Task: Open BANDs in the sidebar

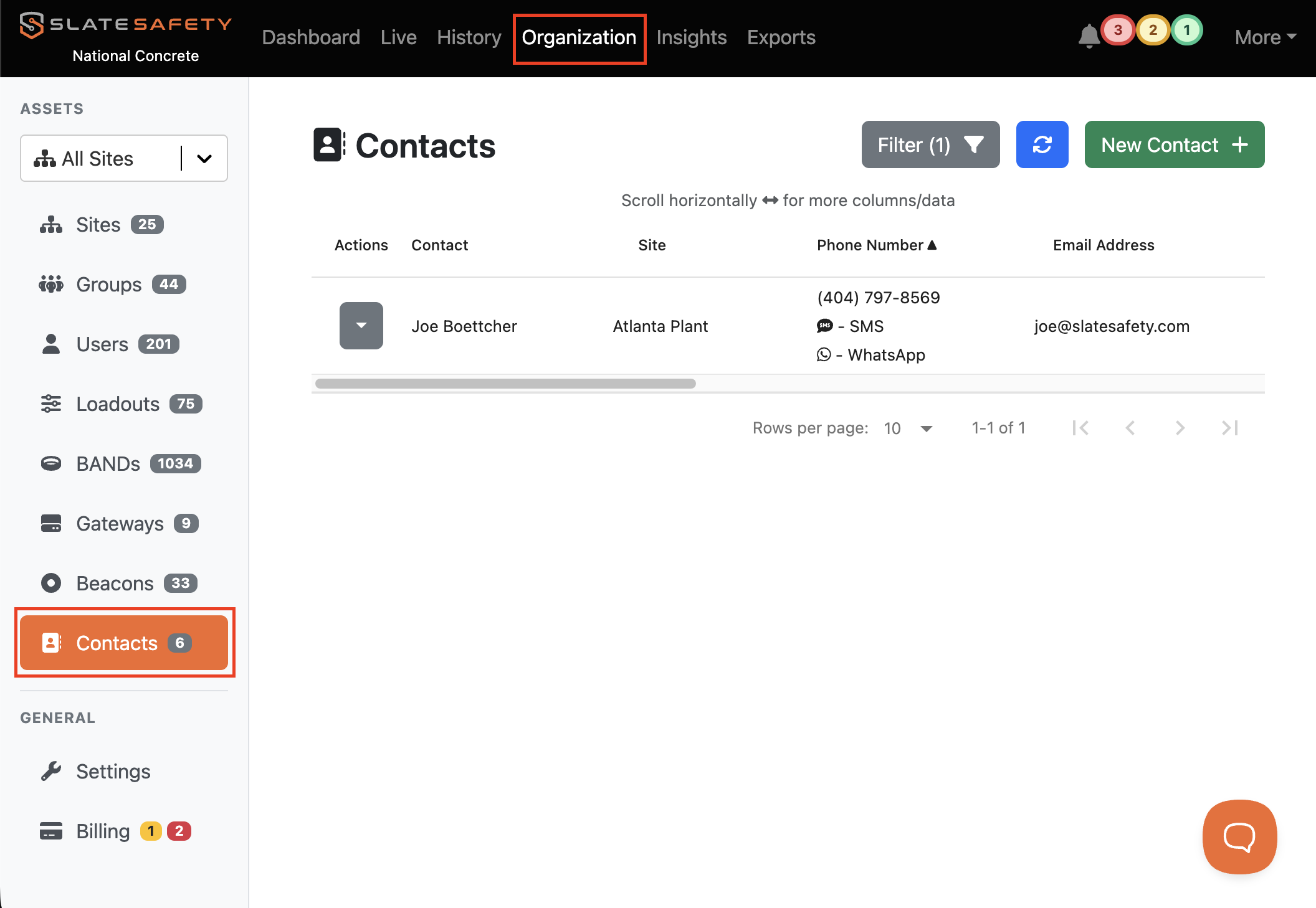Action: (108, 464)
